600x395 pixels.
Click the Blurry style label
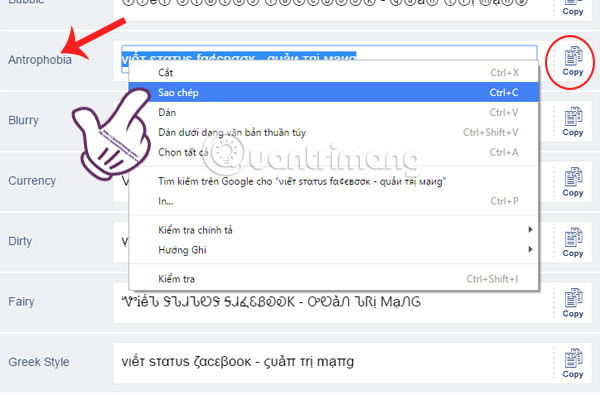pos(23,120)
